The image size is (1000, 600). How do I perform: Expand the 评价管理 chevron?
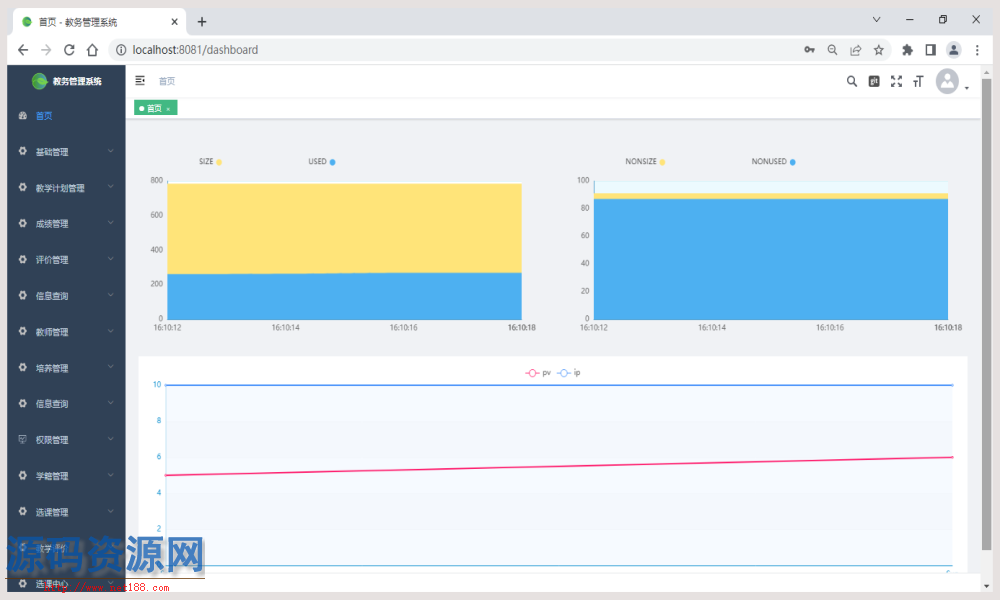110,259
